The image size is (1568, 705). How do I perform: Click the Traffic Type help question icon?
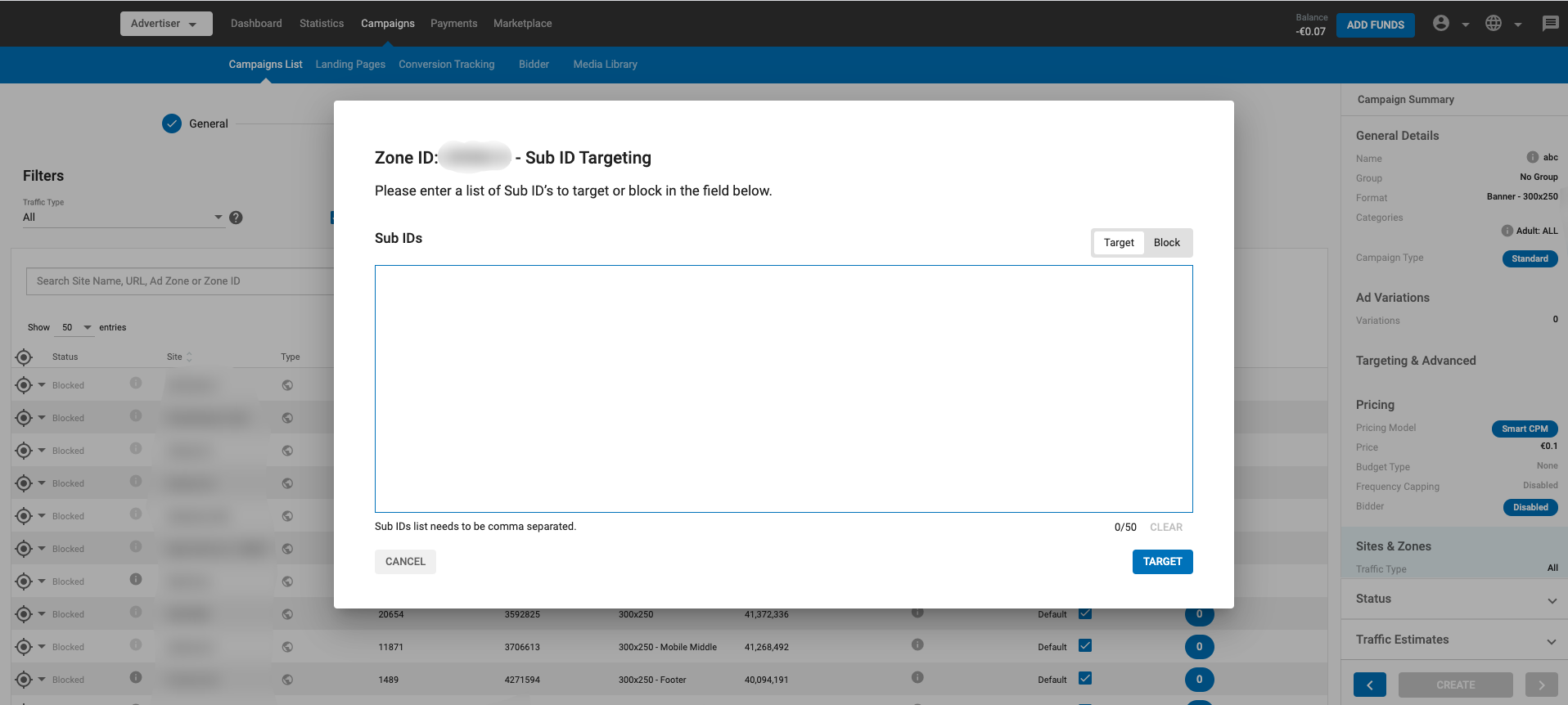[x=236, y=218]
